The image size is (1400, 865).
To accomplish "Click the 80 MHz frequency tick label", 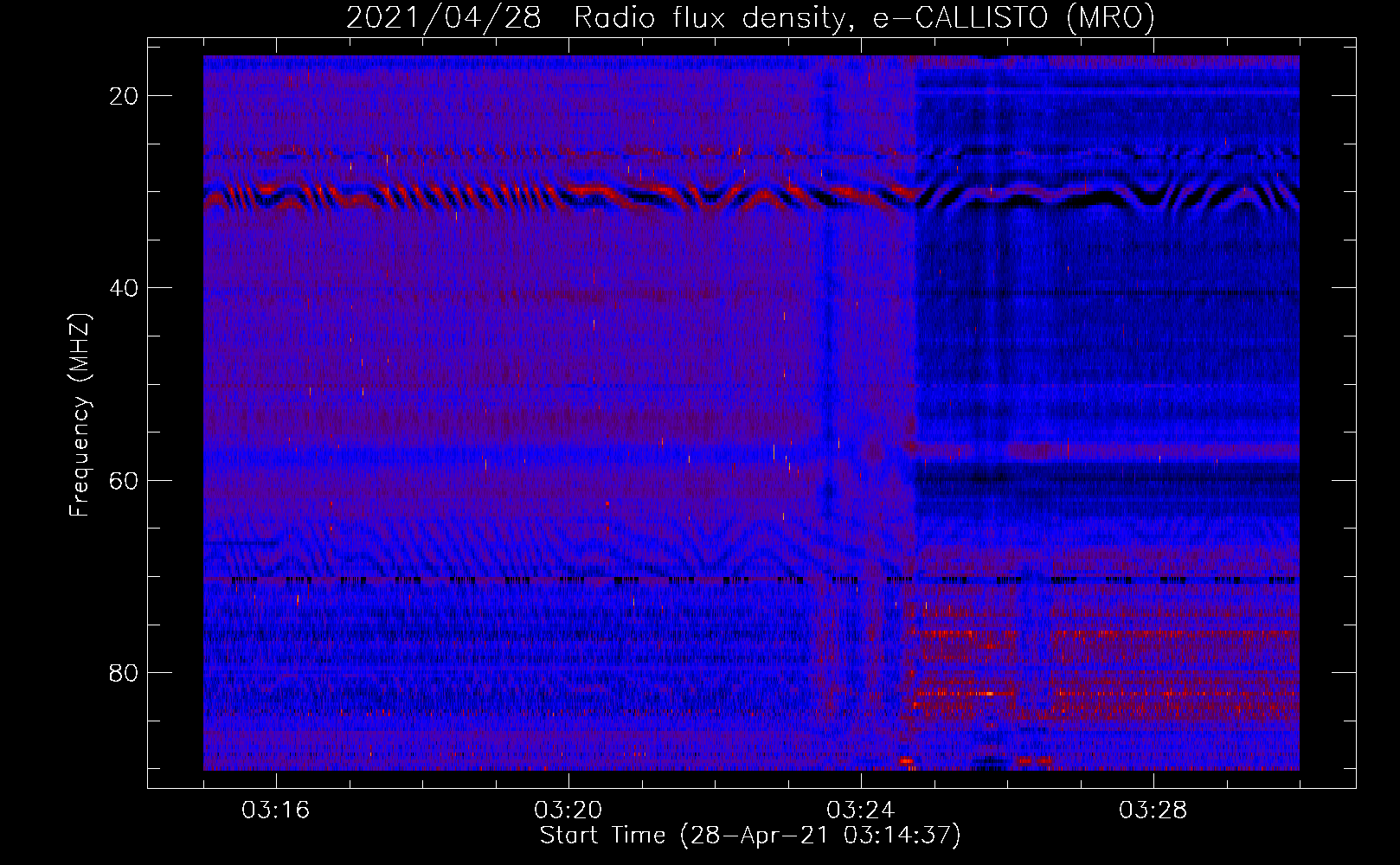I will pyautogui.click(x=124, y=672).
